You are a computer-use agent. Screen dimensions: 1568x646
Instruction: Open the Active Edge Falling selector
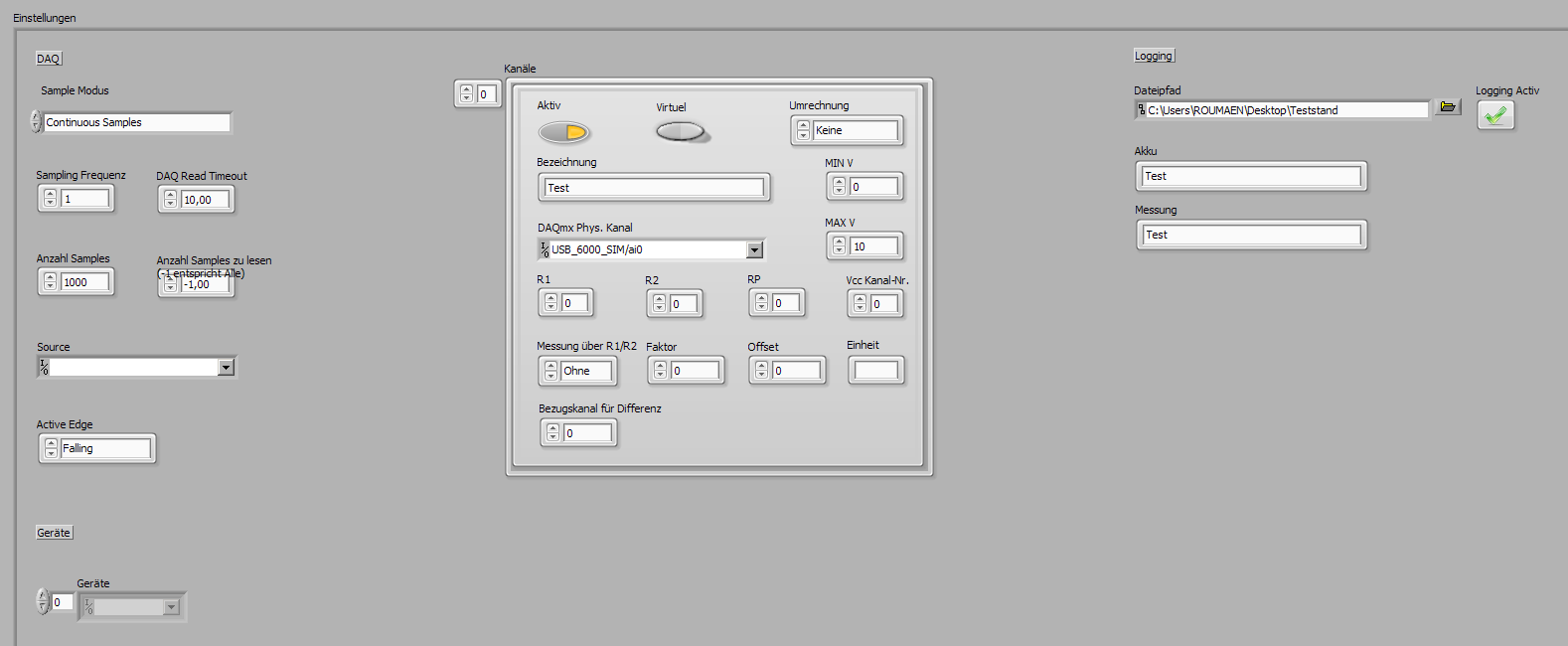[x=105, y=448]
